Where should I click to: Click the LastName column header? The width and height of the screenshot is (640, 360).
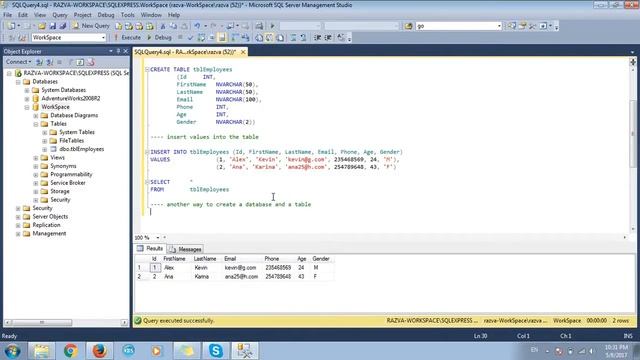205,259
